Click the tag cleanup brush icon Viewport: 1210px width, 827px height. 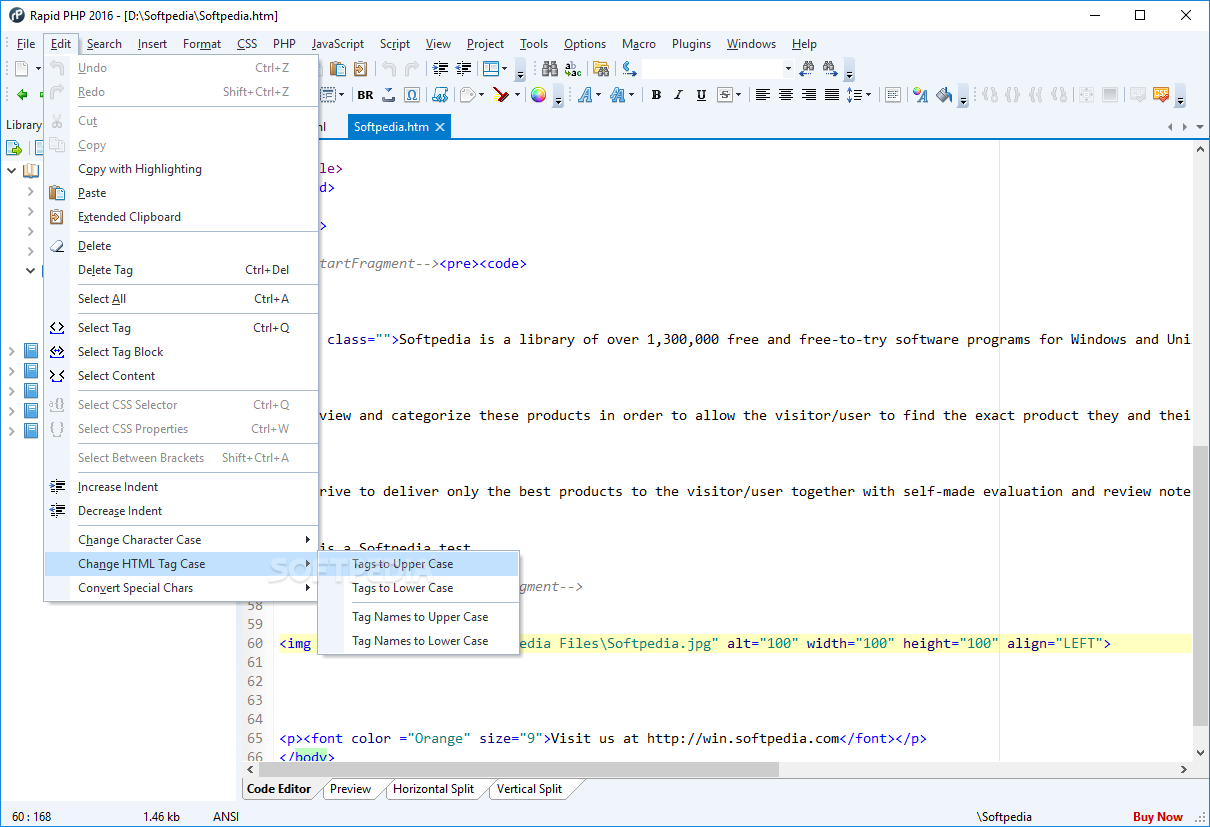(501, 95)
